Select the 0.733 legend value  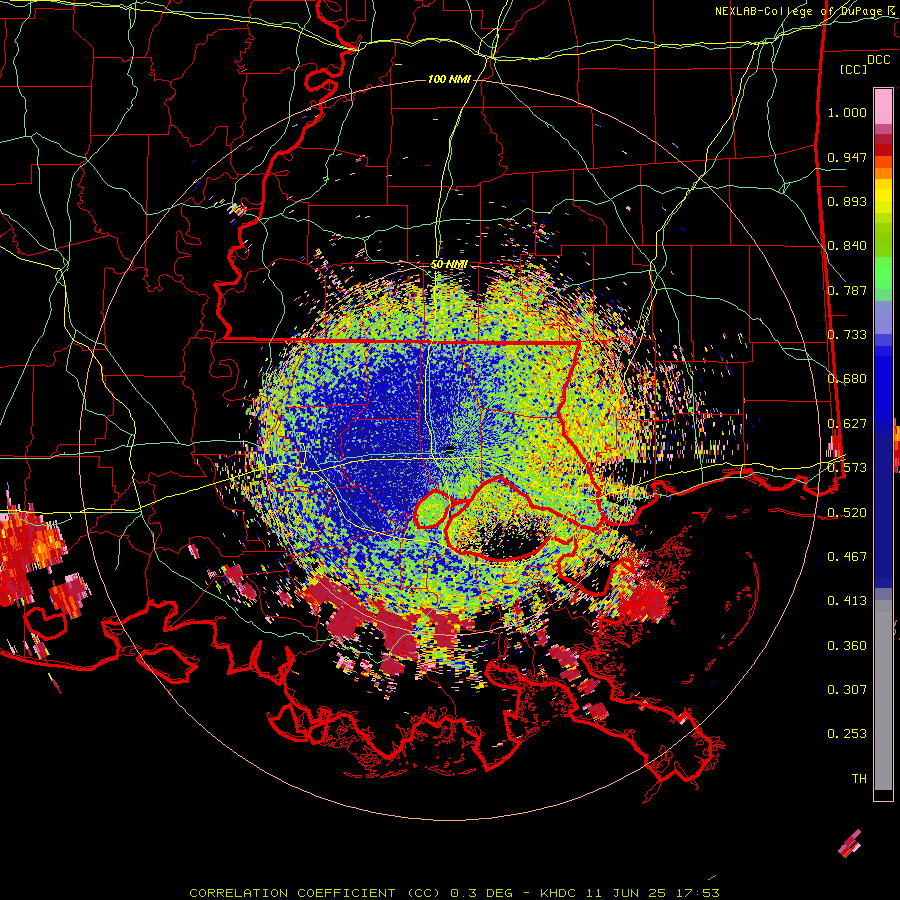pos(847,335)
